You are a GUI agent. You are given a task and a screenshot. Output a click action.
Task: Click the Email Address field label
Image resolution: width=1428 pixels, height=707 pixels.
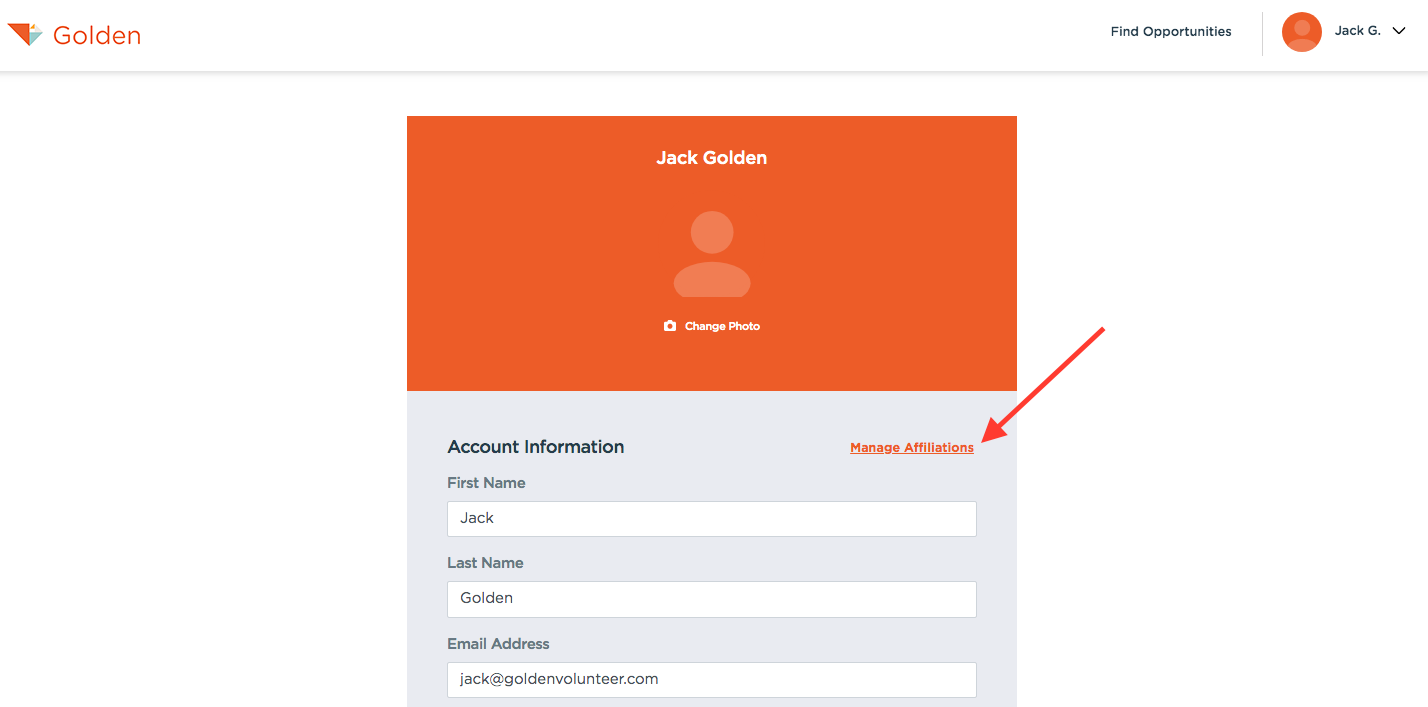coord(498,644)
